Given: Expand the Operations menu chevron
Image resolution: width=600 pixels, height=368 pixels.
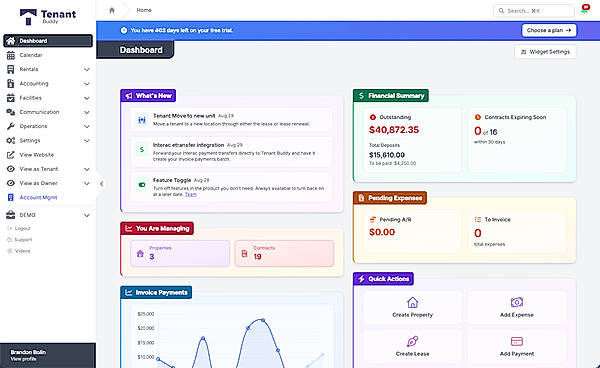Looking at the screenshot, I should [x=87, y=127].
